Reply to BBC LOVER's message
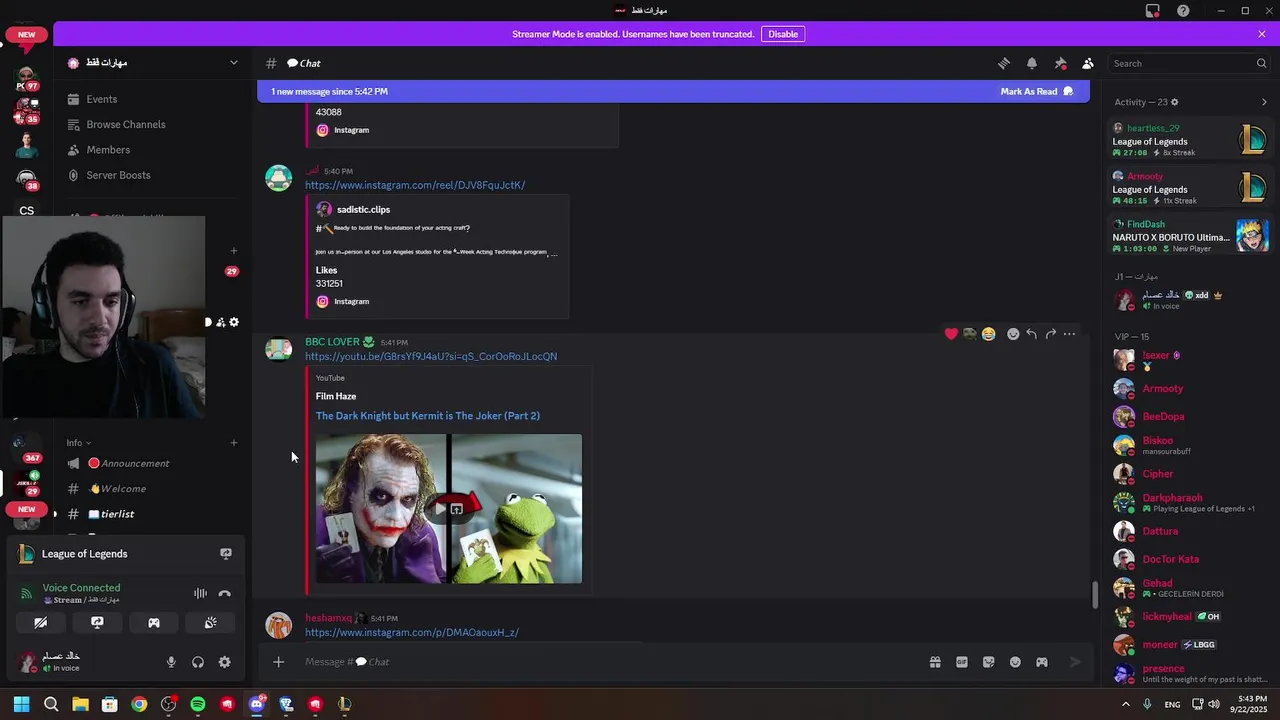1280x720 pixels. point(1032,334)
